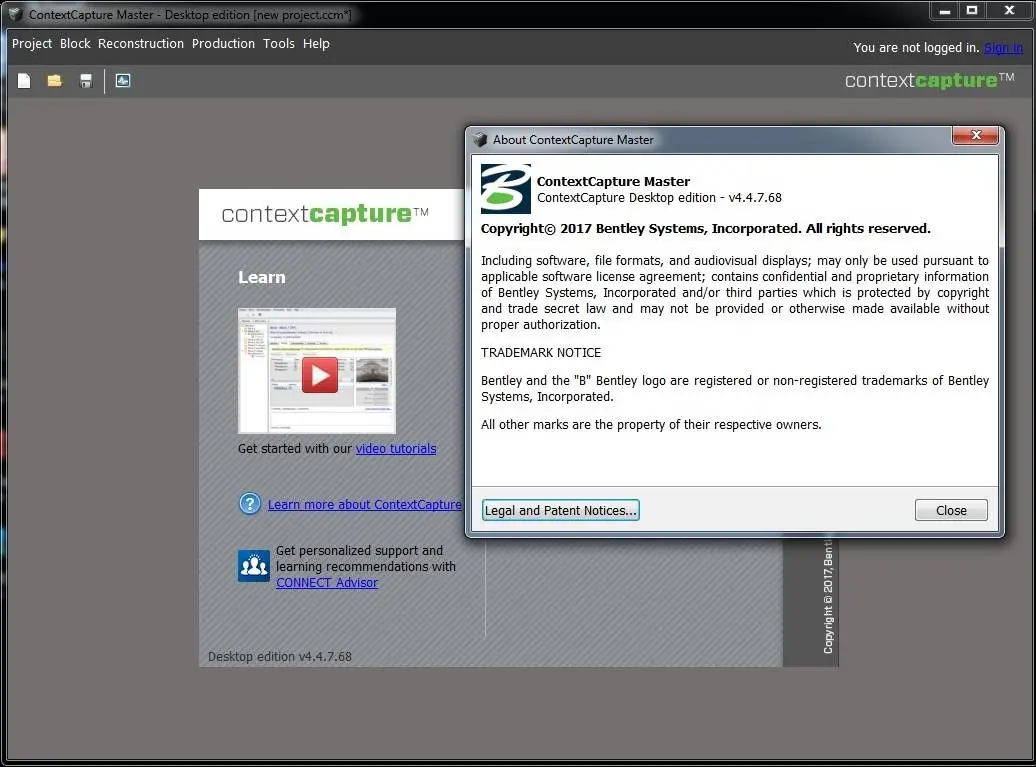Click the ContextCapture Desktop edition v4.4.7.68 text
The width and height of the screenshot is (1036, 767).
point(659,198)
